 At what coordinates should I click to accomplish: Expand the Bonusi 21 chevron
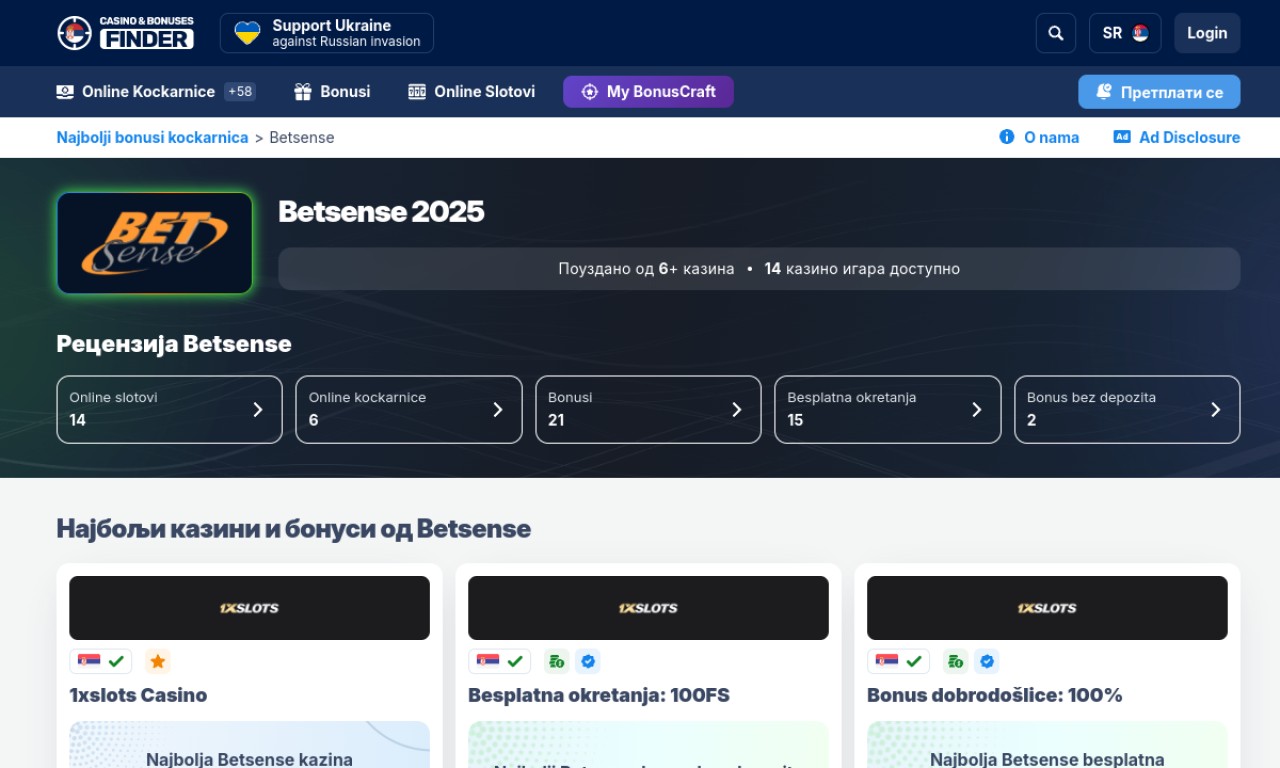tap(737, 409)
